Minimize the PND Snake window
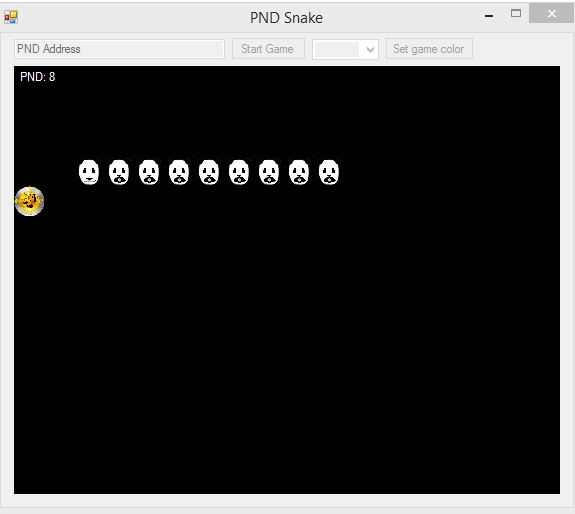 (x=489, y=16)
